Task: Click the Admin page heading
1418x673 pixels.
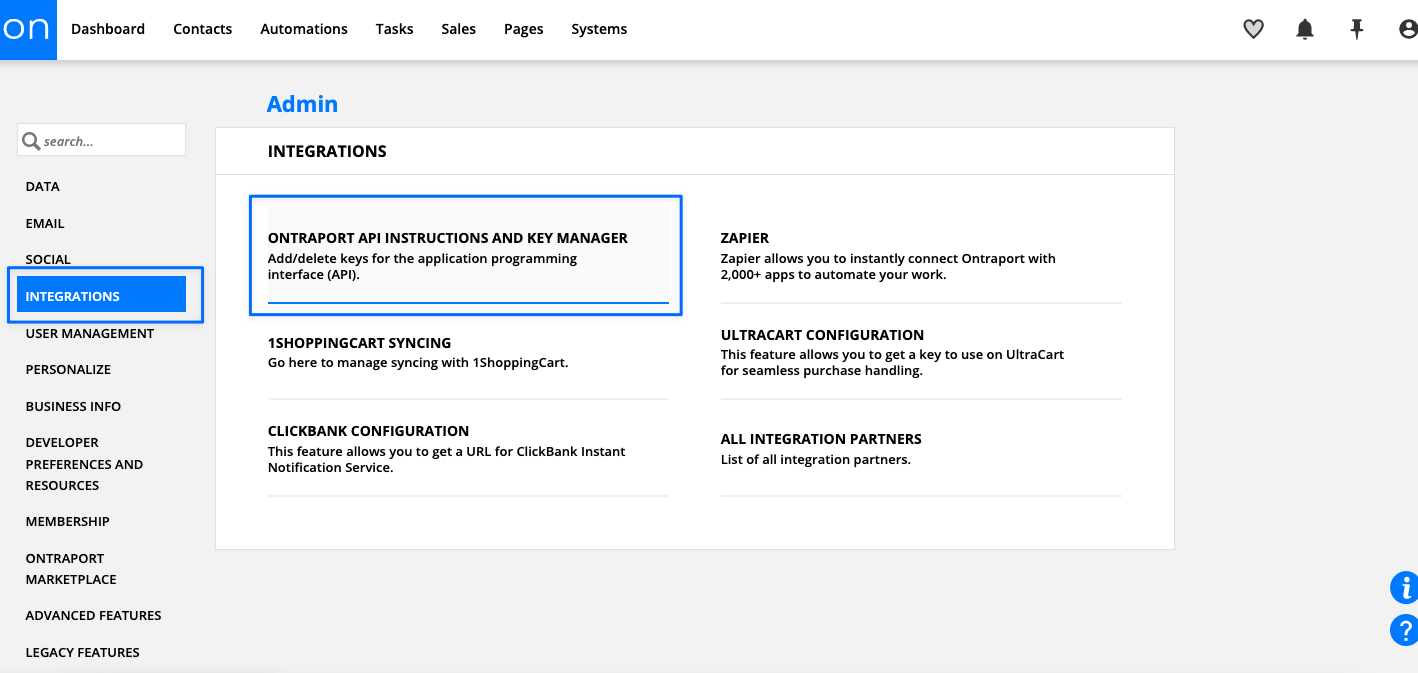Action: tap(302, 104)
